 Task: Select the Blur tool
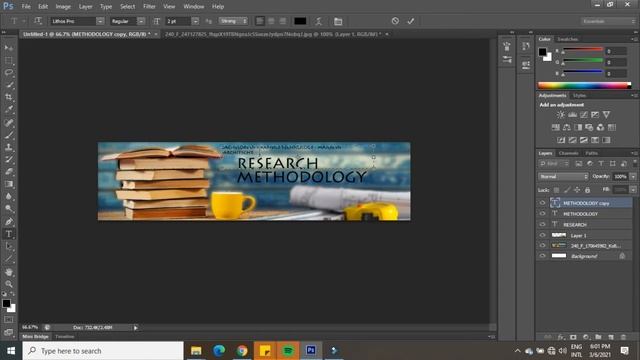coord(9,196)
